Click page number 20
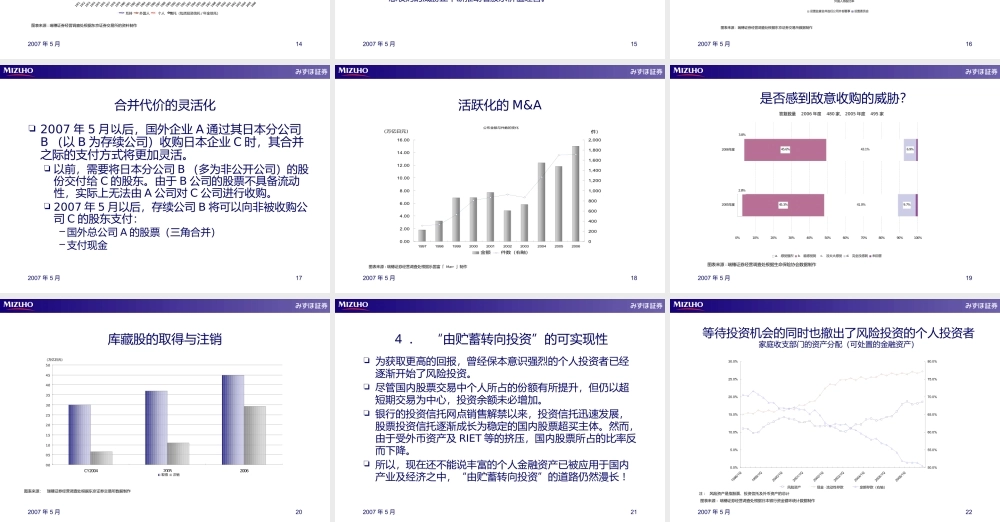Image resolution: width=1000 pixels, height=522 pixels. pos(298,512)
